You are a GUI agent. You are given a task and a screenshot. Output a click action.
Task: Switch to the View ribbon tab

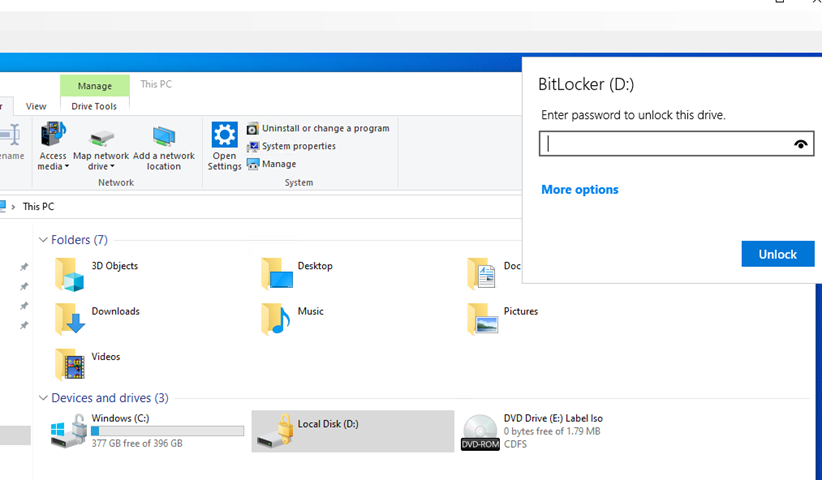pos(36,106)
